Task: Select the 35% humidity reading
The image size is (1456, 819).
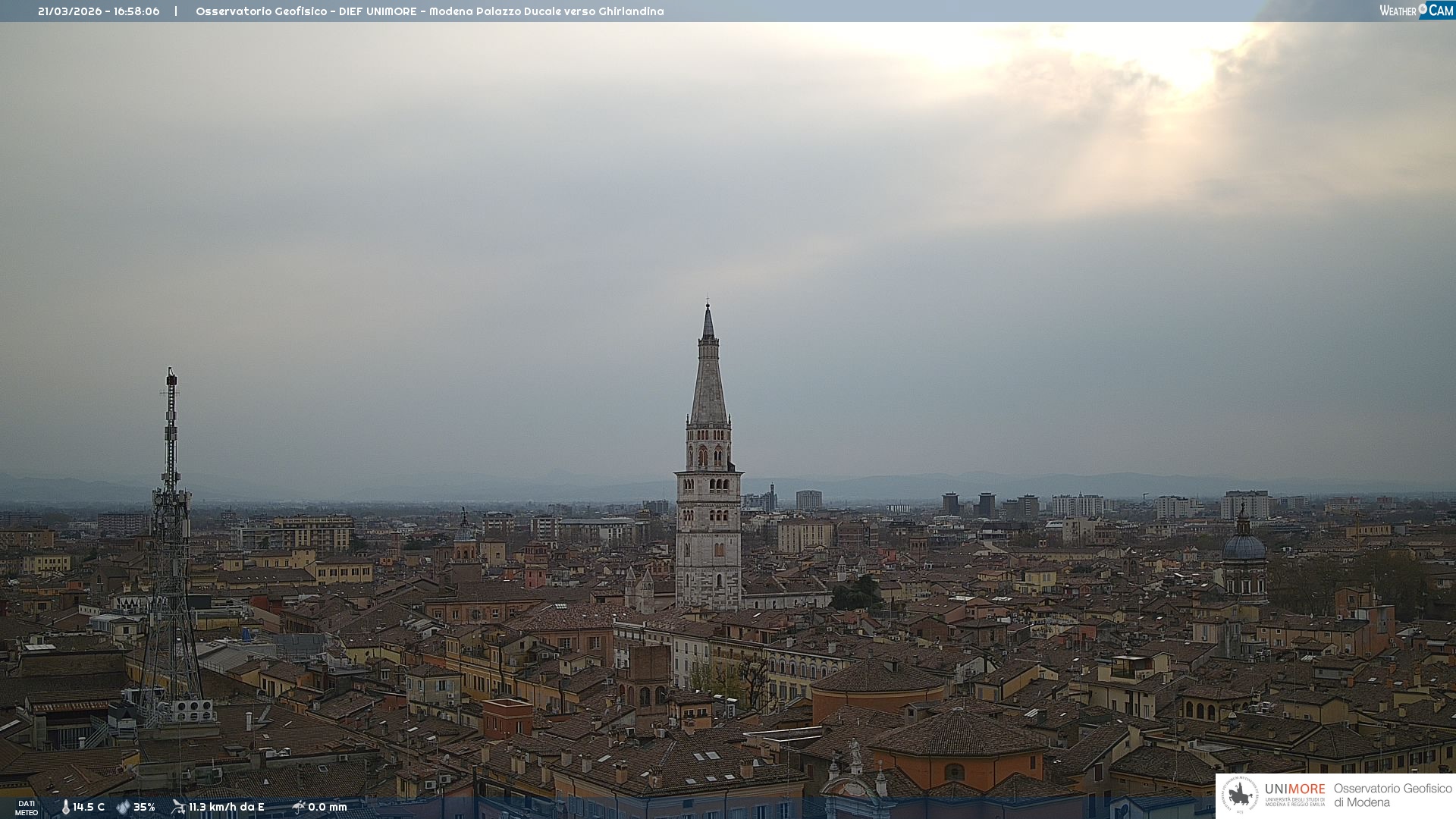Action: click(144, 807)
